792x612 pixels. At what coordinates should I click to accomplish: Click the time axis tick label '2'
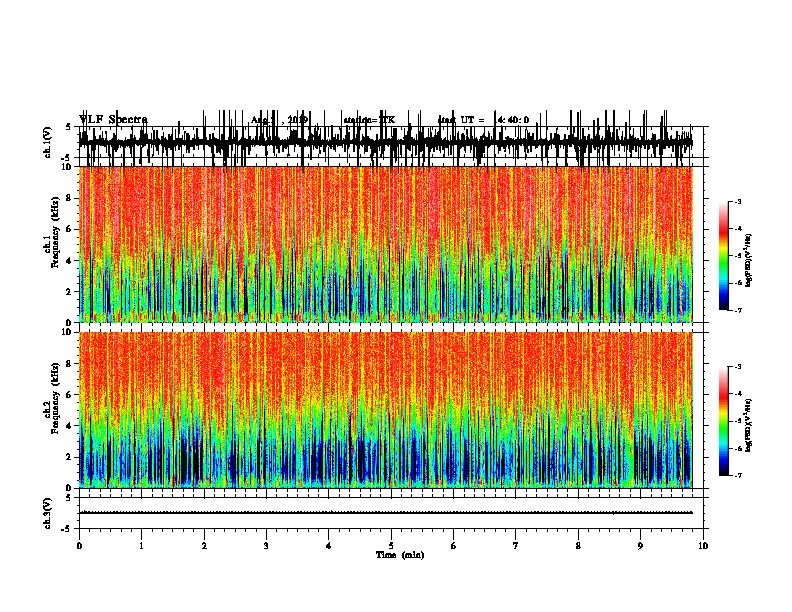click(x=204, y=546)
